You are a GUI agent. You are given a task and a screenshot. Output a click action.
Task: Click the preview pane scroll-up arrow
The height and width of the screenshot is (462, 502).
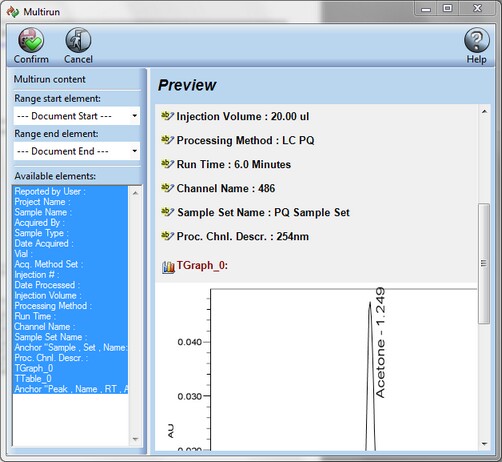[x=484, y=112]
